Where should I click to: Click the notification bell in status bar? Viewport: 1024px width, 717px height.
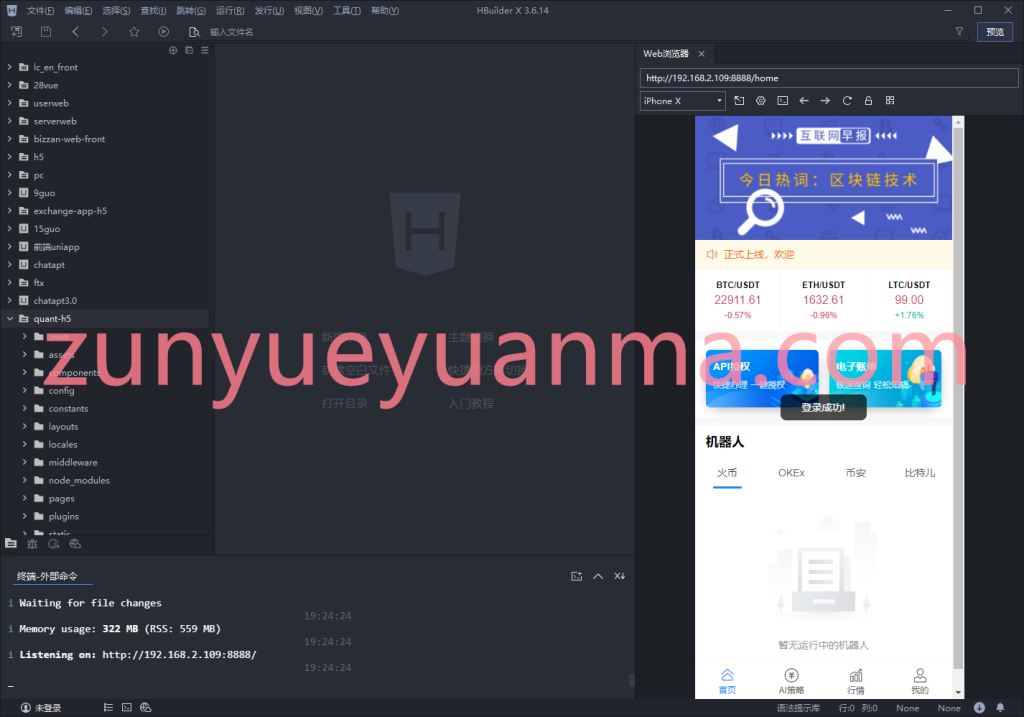(x=1000, y=707)
